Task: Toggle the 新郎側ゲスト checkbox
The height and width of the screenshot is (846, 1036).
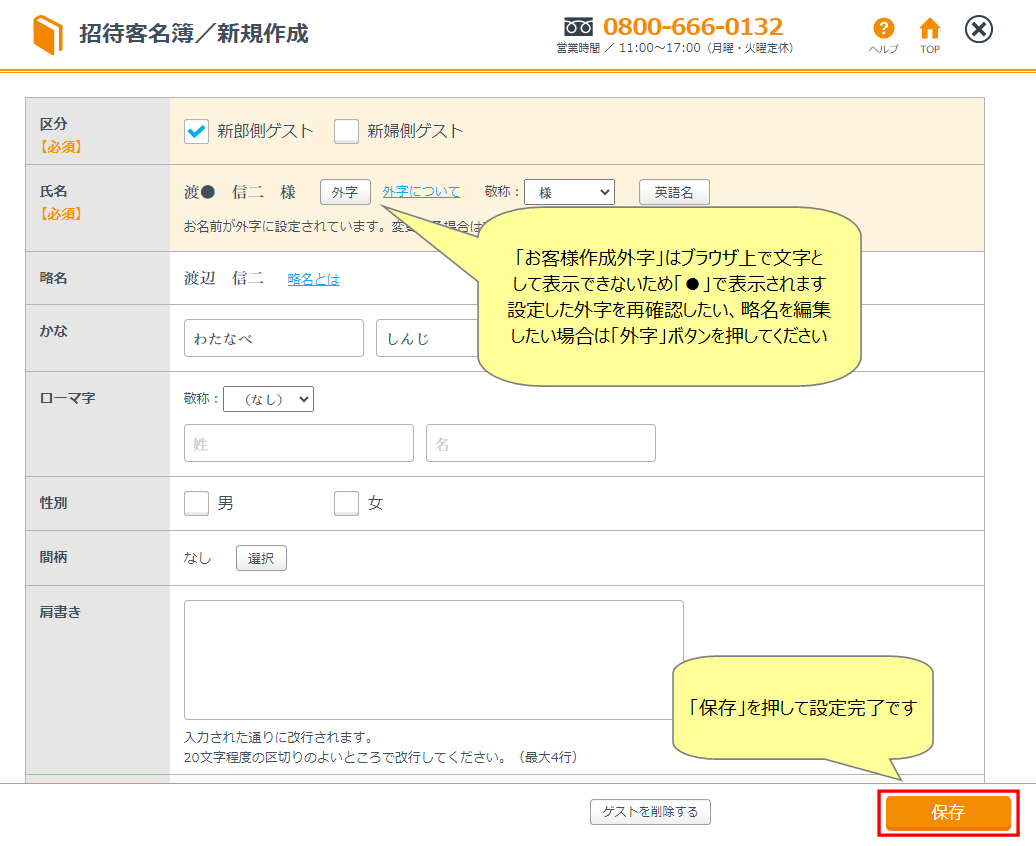Action: point(197,131)
